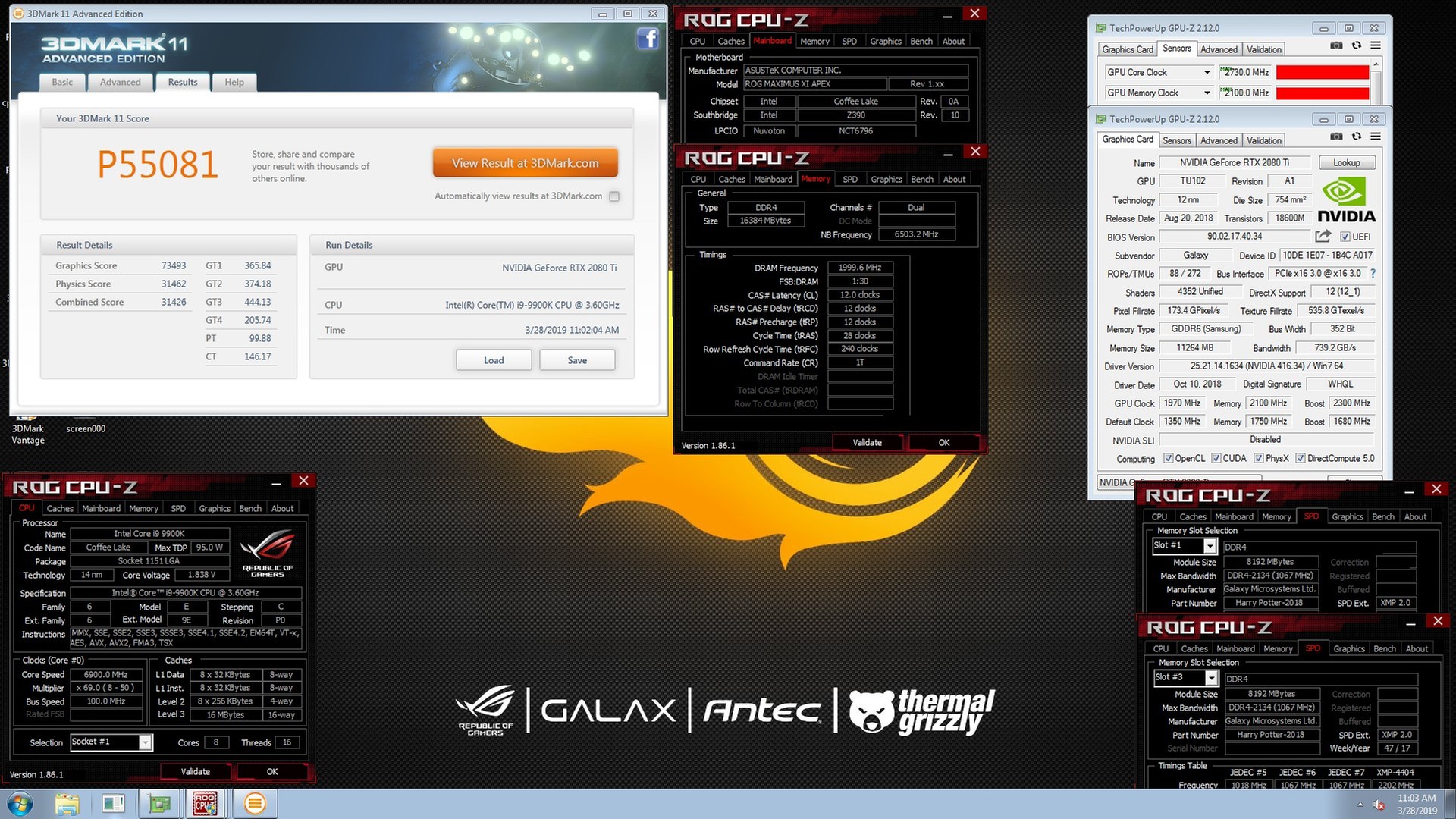Click Bus Interface question mark icon
1456x819 pixels.
click(x=1373, y=273)
